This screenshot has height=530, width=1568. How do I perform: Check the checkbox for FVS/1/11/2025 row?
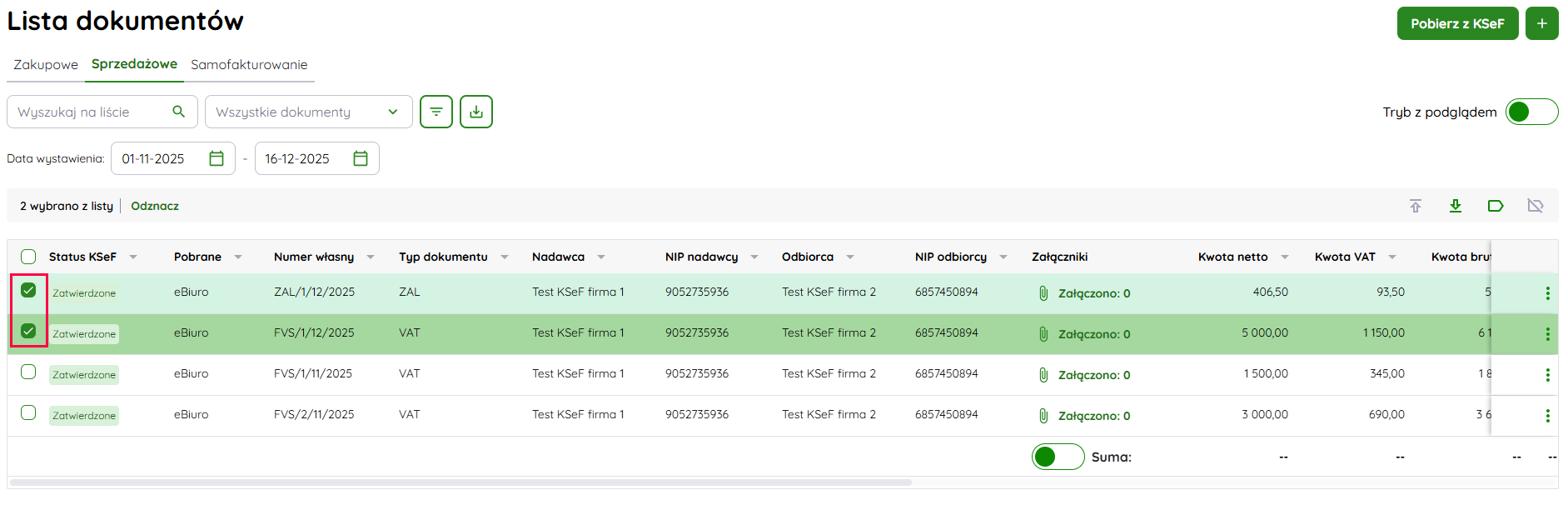tap(28, 372)
